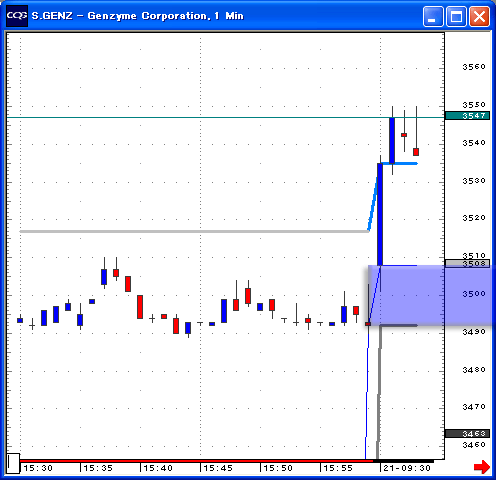Click the 3470 price scale label
Image resolution: width=496 pixels, height=480 pixels.
474,407
